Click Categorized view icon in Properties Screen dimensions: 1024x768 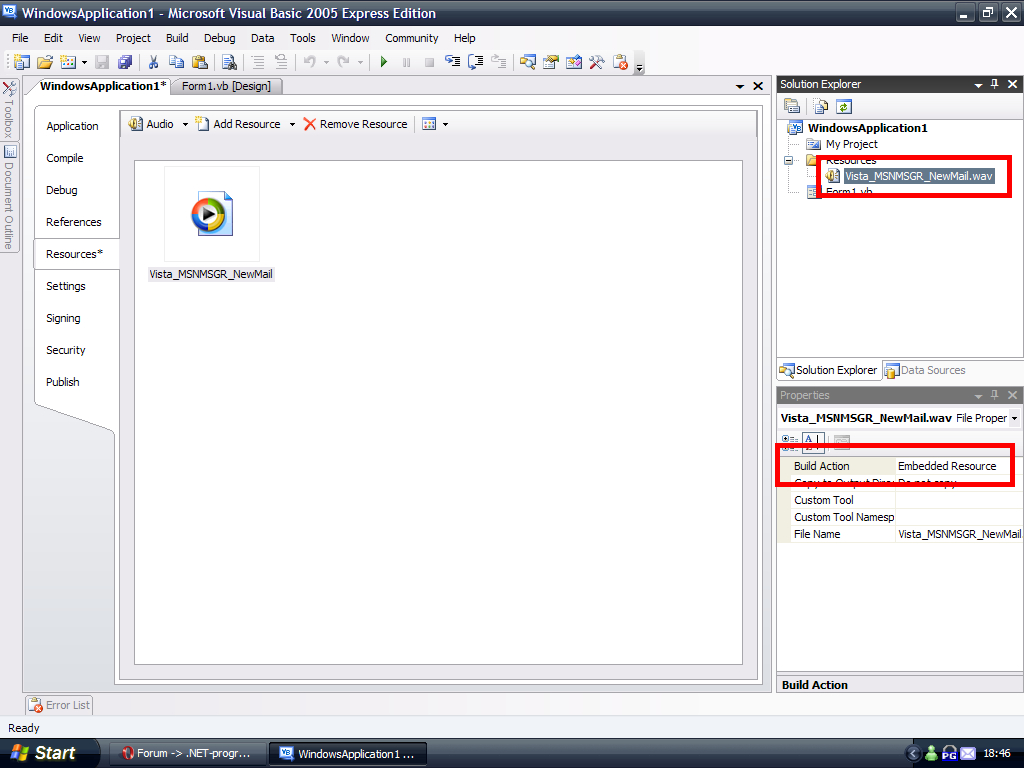[790, 441]
